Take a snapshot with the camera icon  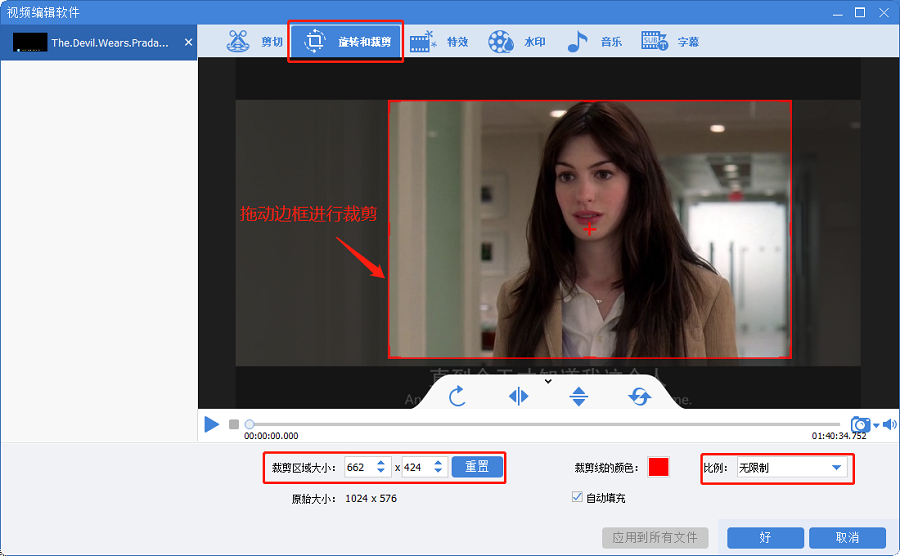(x=860, y=424)
